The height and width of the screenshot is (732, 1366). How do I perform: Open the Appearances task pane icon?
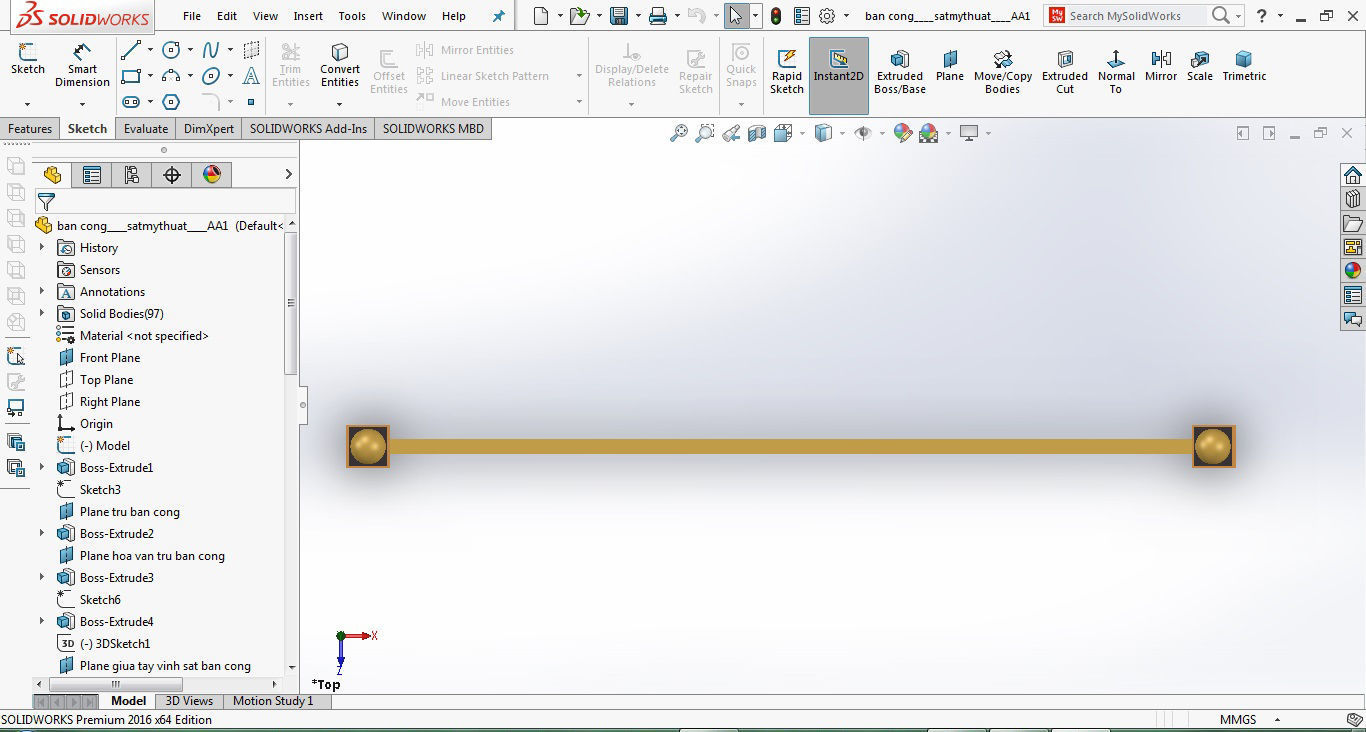1353,271
